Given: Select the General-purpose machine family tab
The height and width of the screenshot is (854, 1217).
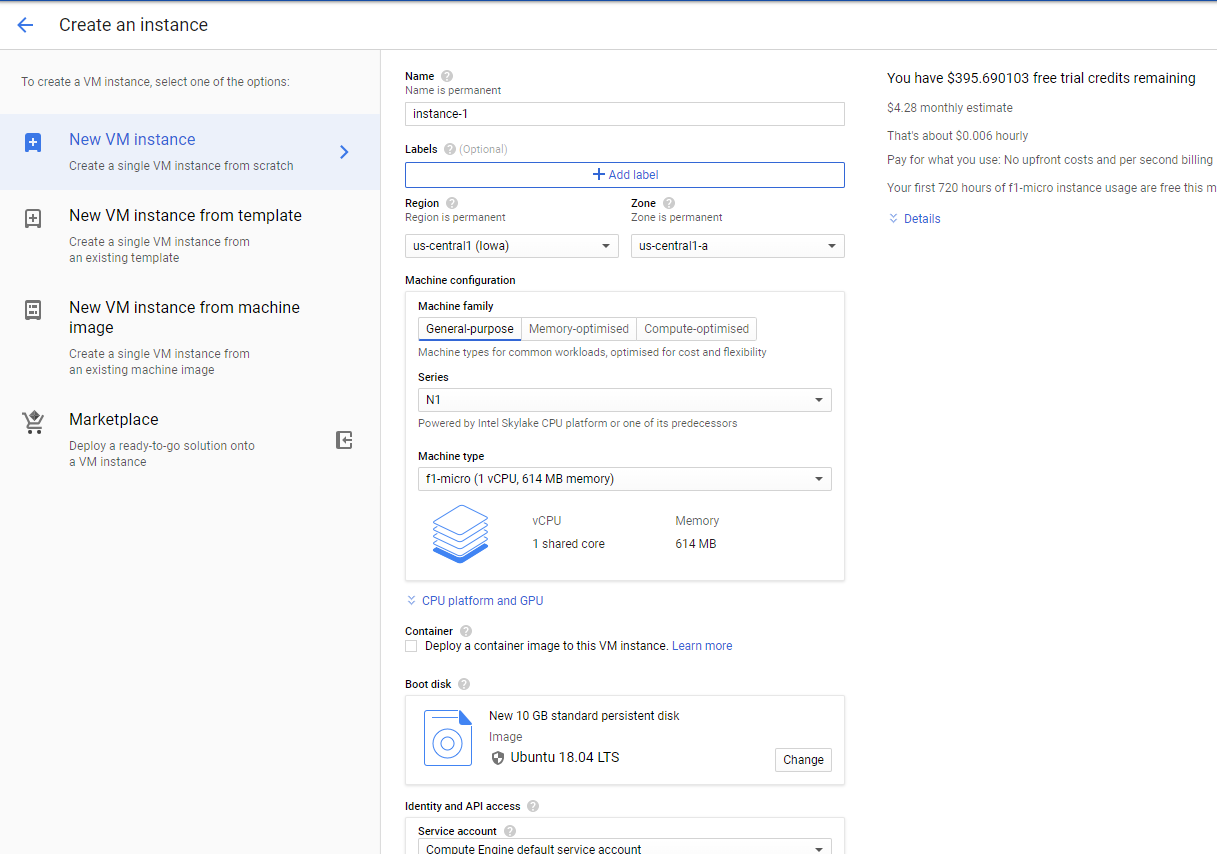Looking at the screenshot, I should (470, 329).
